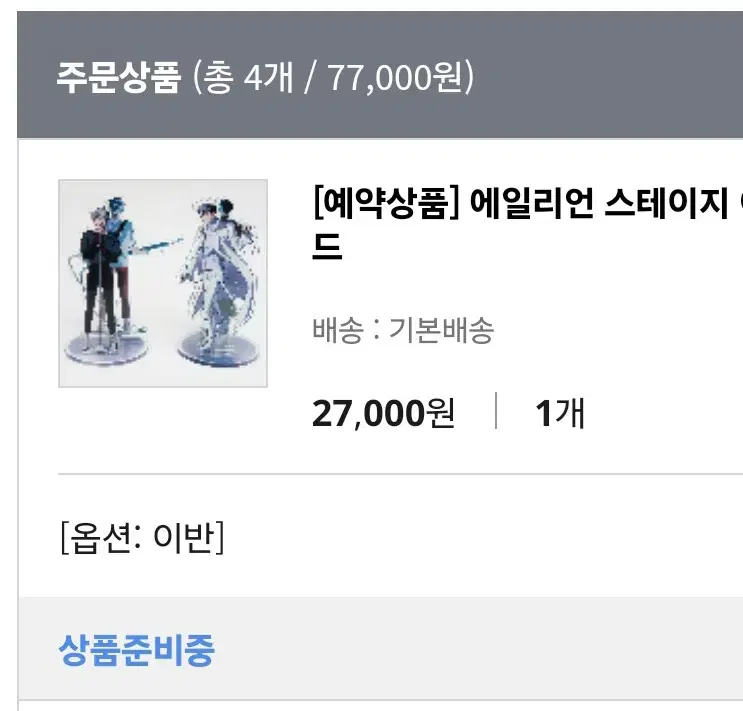743x711 pixels.
Task: Select the 주문상품 section heading
Action: click(x=118, y=77)
